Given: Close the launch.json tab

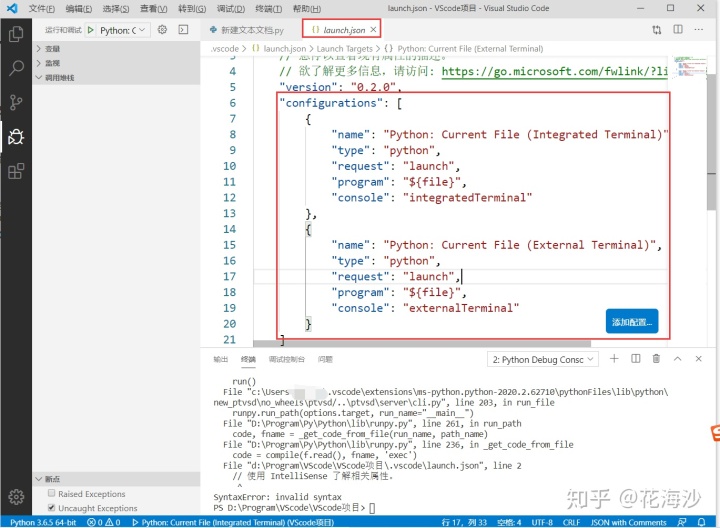Looking at the screenshot, I should [373, 29].
